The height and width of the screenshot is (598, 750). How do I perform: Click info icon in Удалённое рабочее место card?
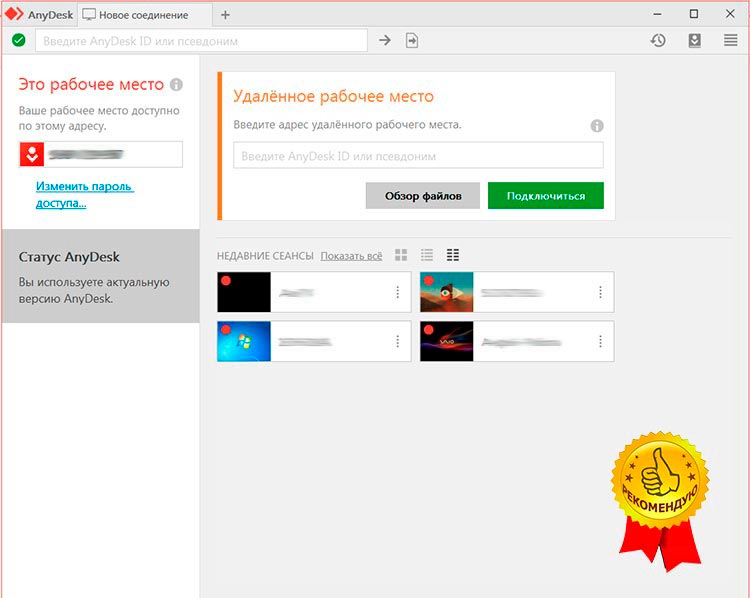597,126
